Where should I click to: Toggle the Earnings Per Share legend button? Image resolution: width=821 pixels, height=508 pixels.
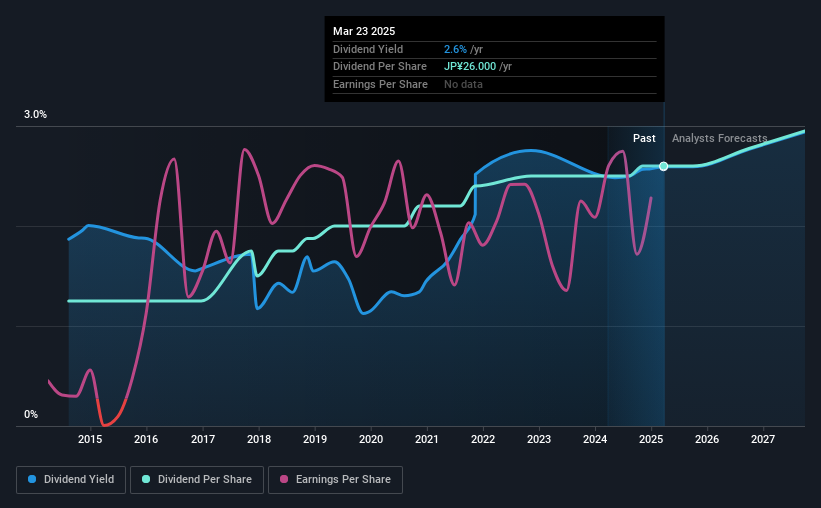[x=335, y=480]
